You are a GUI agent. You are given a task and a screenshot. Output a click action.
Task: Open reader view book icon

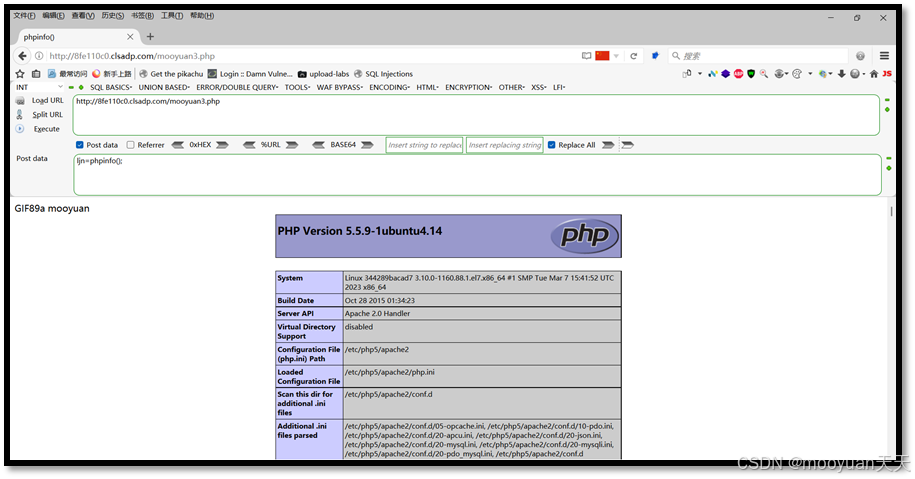click(x=586, y=56)
